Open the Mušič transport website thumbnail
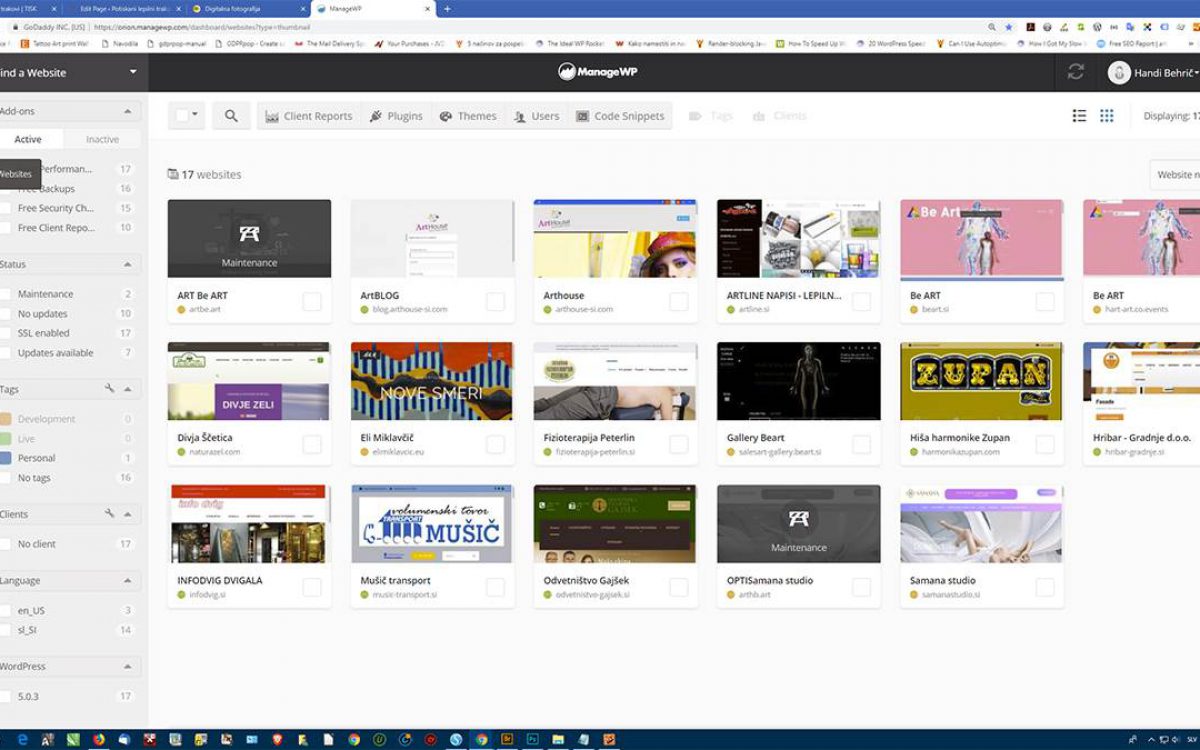This screenshot has height=750, width=1200. [x=432, y=524]
